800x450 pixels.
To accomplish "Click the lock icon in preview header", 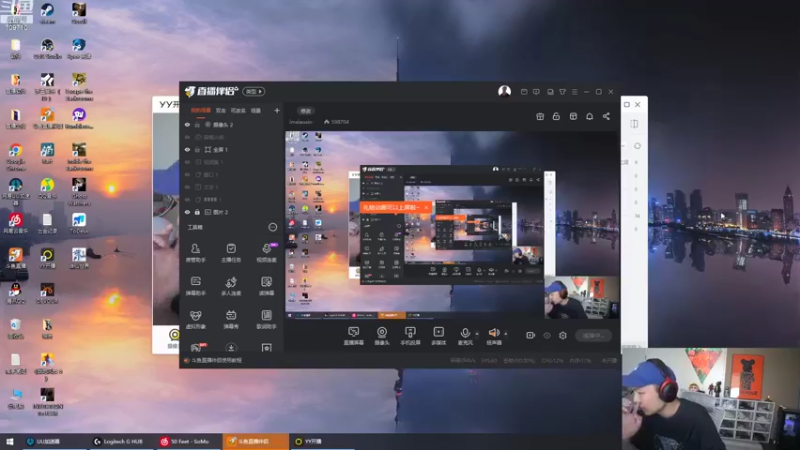I will click(556, 116).
